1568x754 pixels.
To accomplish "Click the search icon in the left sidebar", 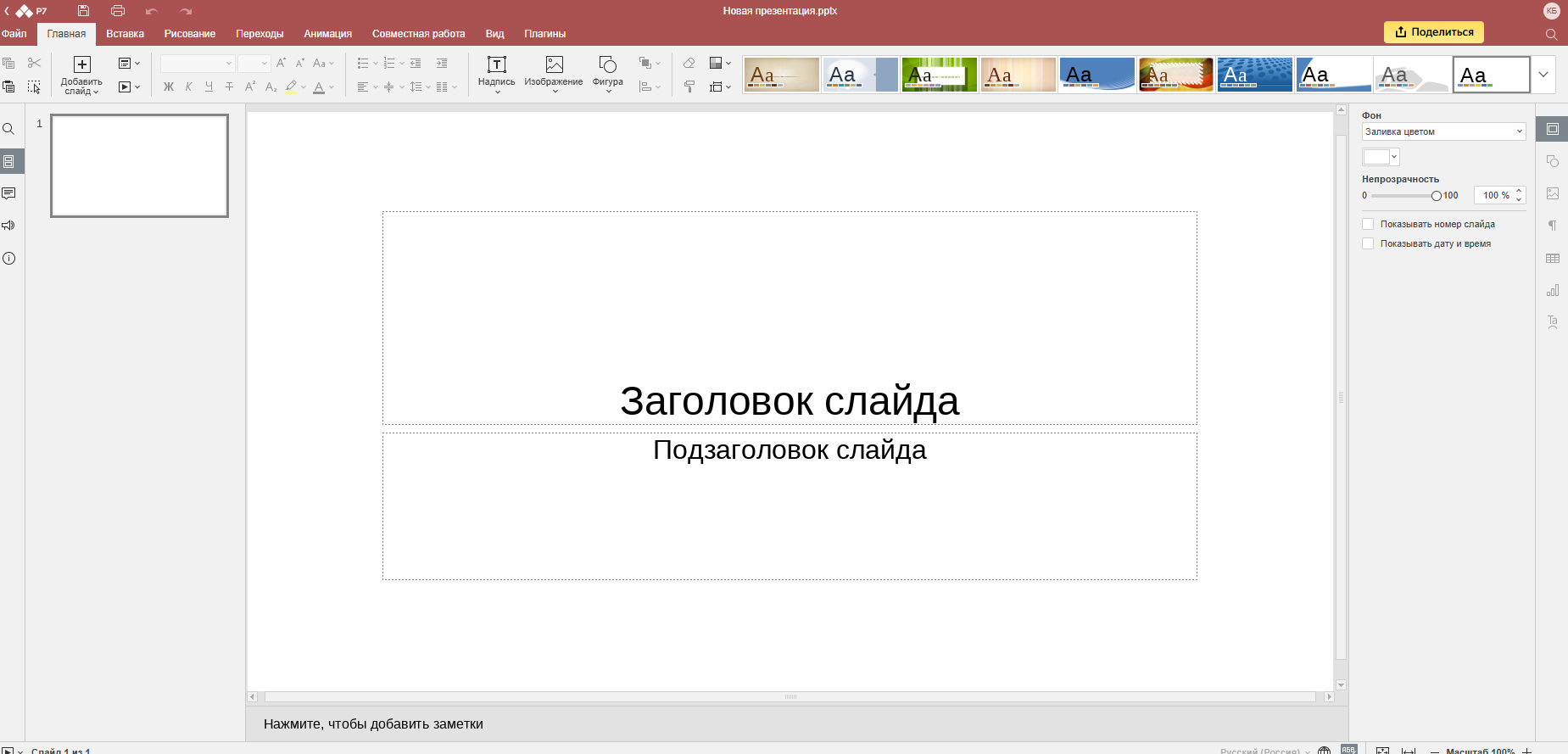I will [8, 129].
